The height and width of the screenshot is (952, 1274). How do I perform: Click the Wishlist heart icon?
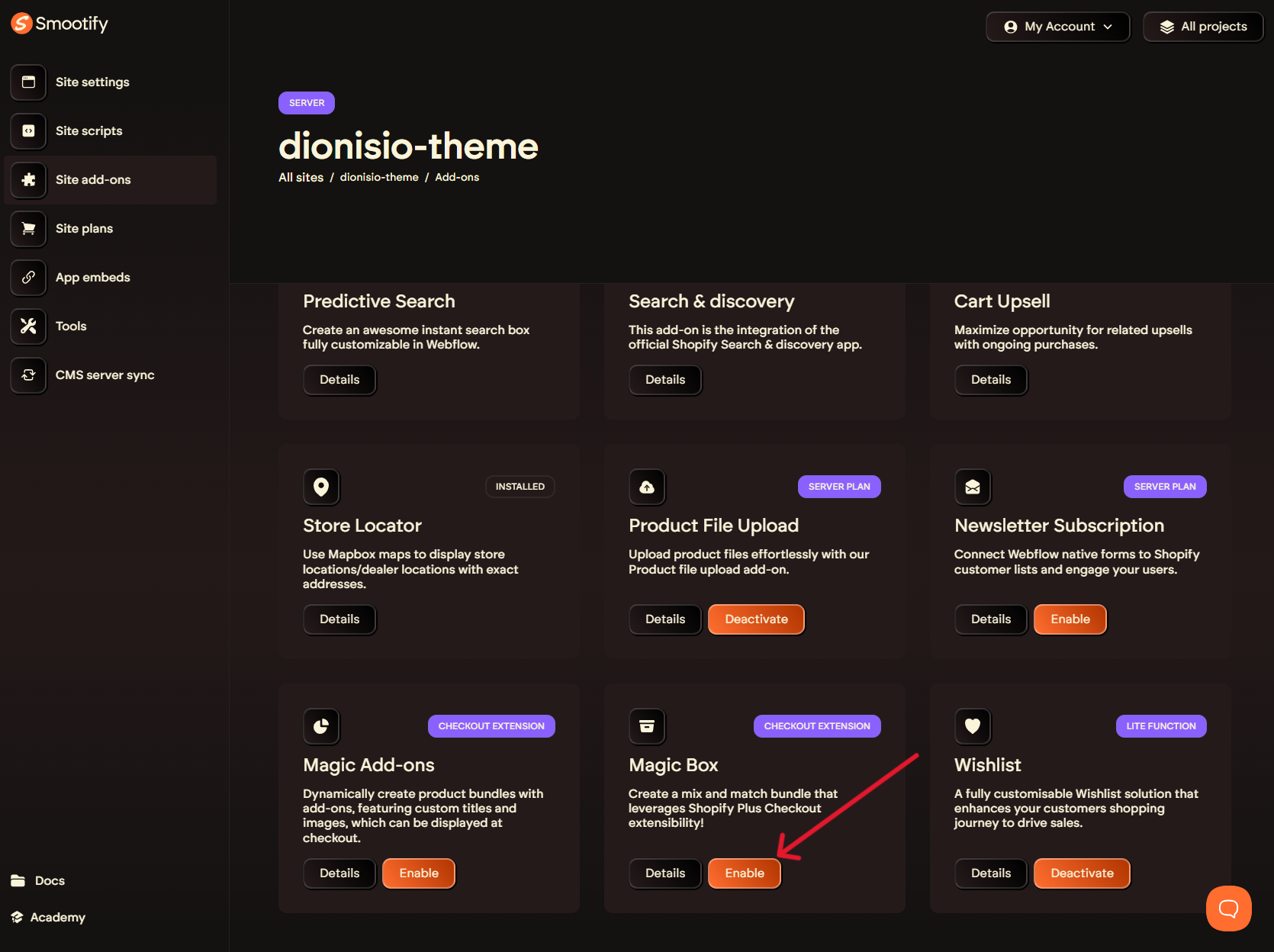click(x=973, y=726)
